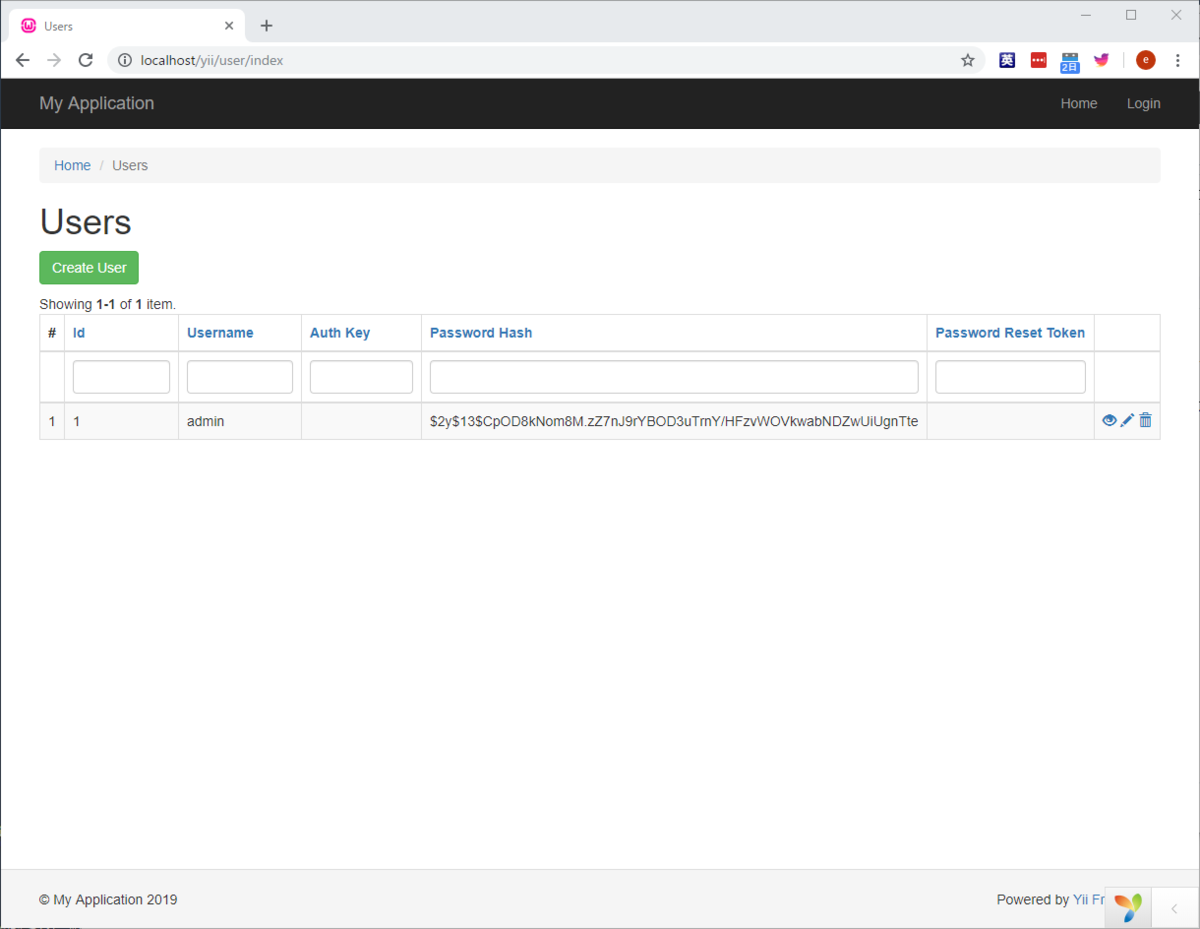Go back with the browser back arrow

tap(23, 60)
